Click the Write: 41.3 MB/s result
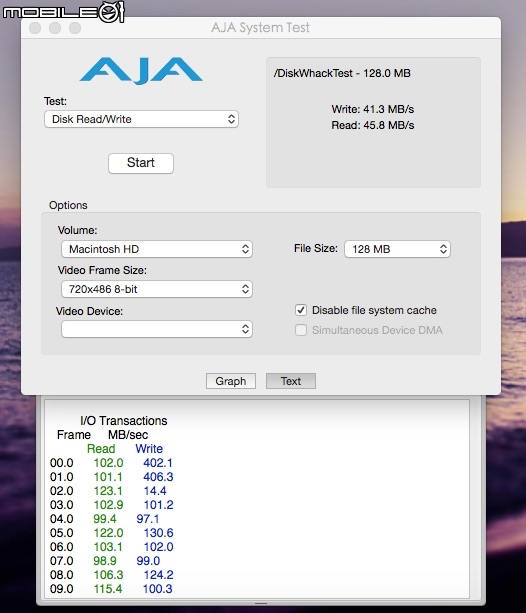This screenshot has height=613, width=526. pos(373,109)
